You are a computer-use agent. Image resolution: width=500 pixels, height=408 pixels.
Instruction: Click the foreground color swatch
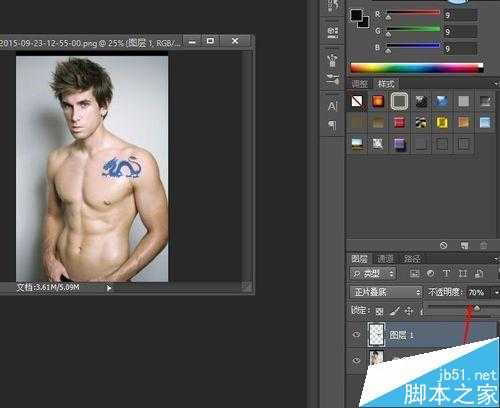pos(356,15)
